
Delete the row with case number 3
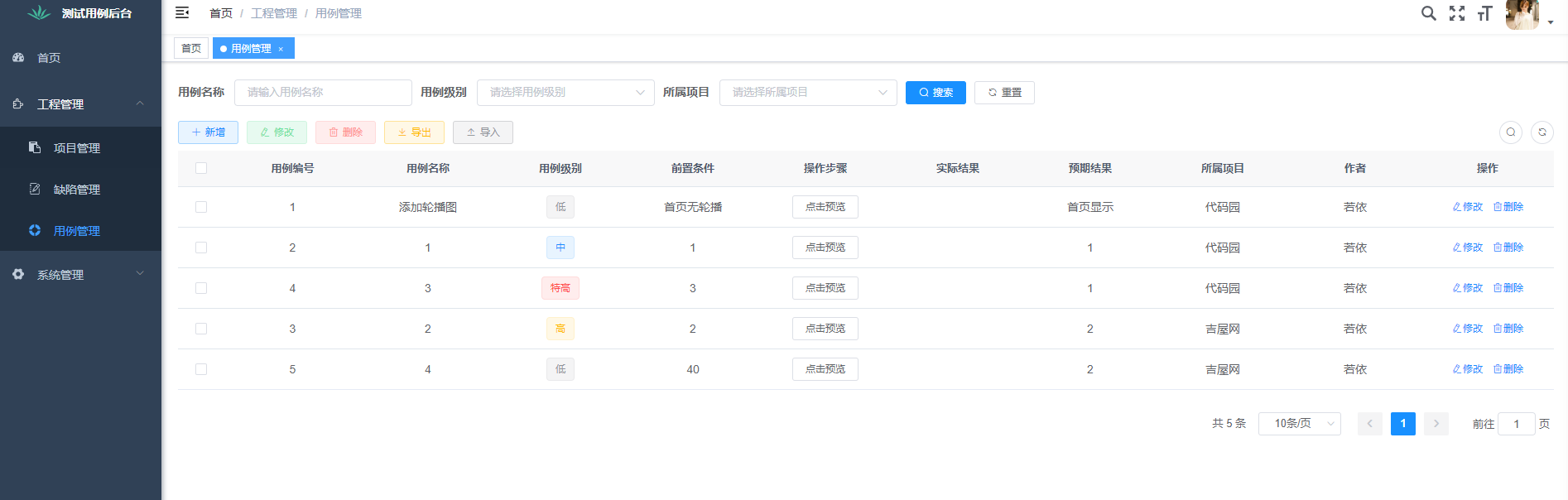(x=1508, y=329)
